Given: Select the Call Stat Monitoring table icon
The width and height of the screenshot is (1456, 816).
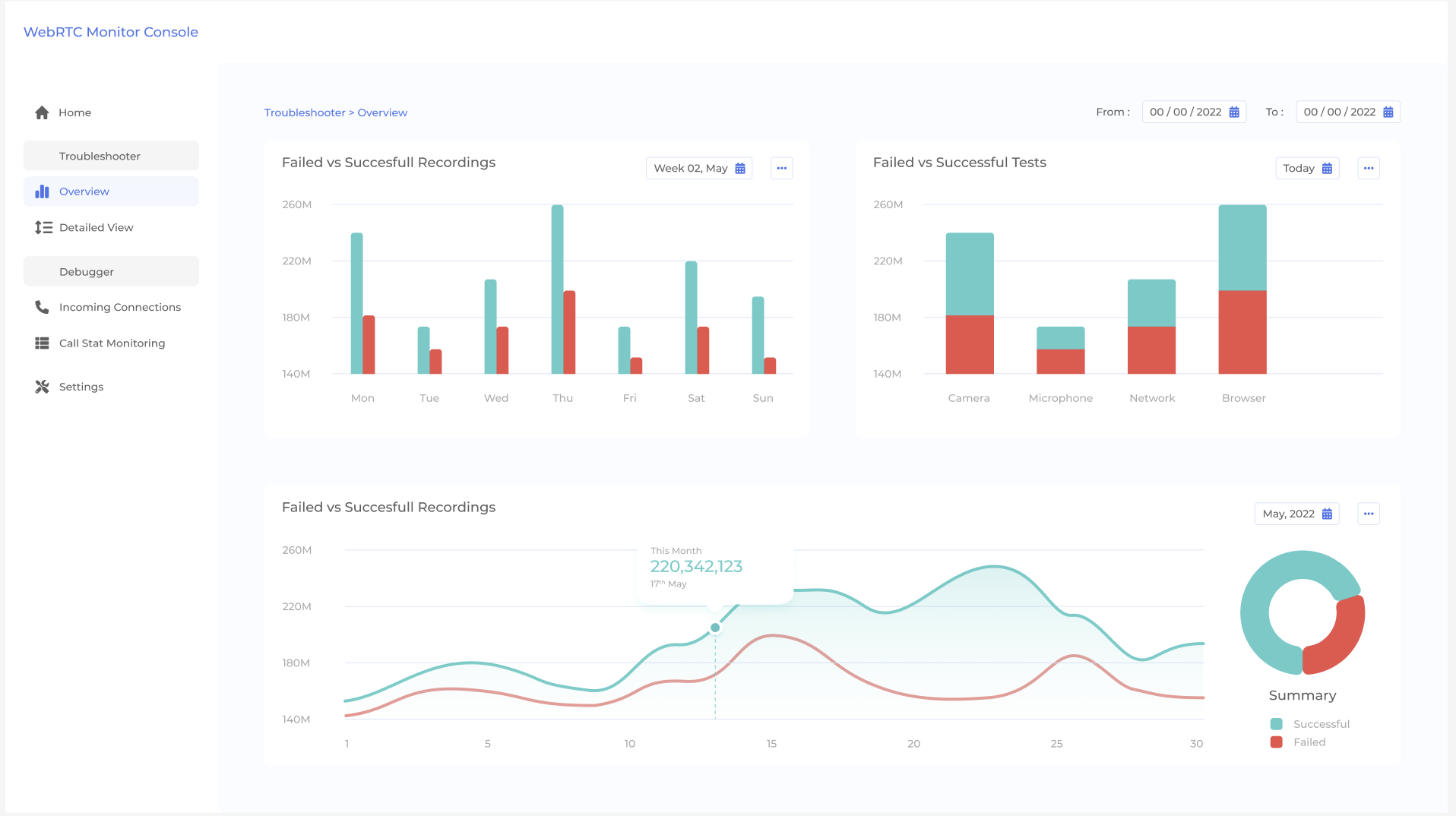Looking at the screenshot, I should [x=42, y=343].
